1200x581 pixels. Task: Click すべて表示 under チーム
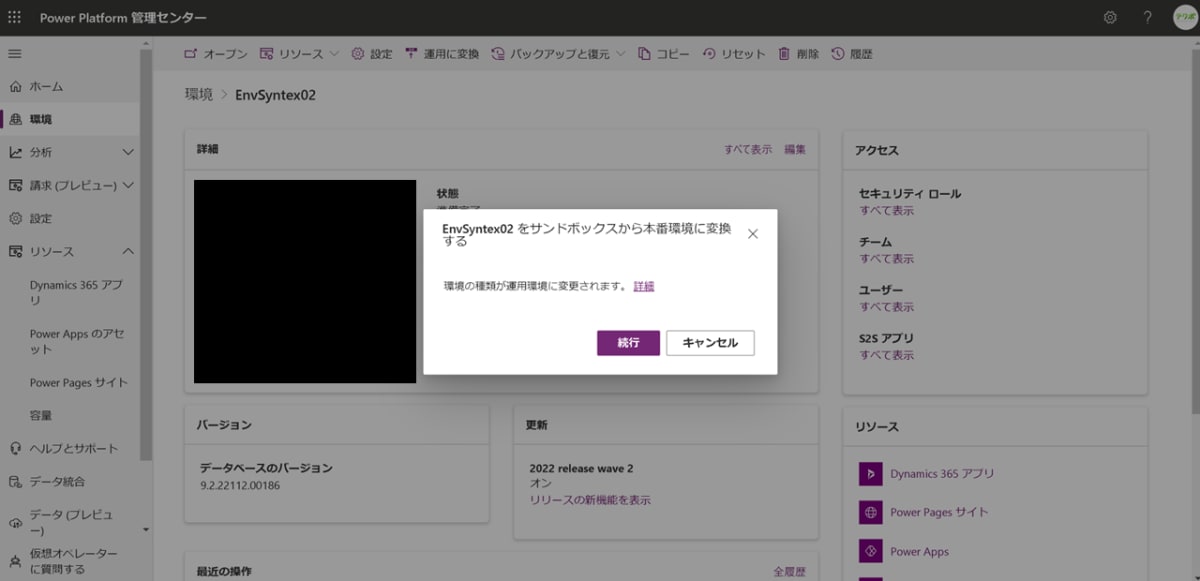tap(887, 259)
